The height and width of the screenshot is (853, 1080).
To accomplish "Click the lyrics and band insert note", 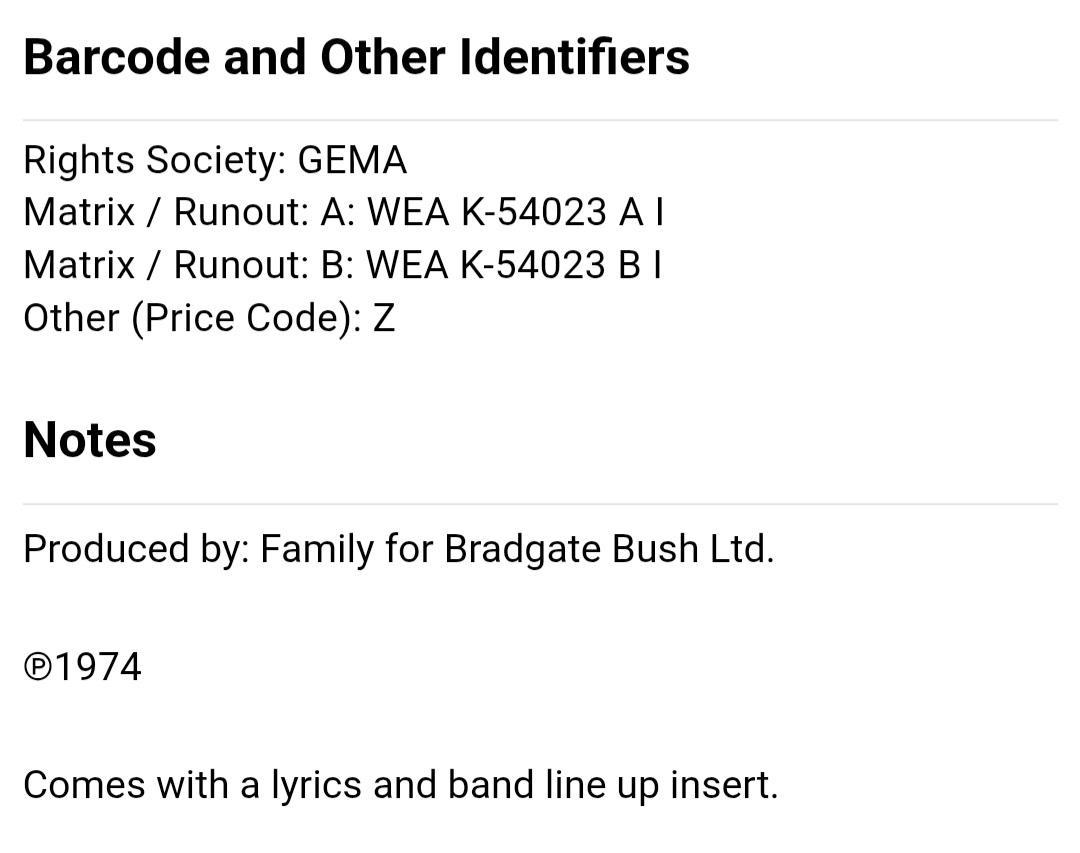I will 401,785.
